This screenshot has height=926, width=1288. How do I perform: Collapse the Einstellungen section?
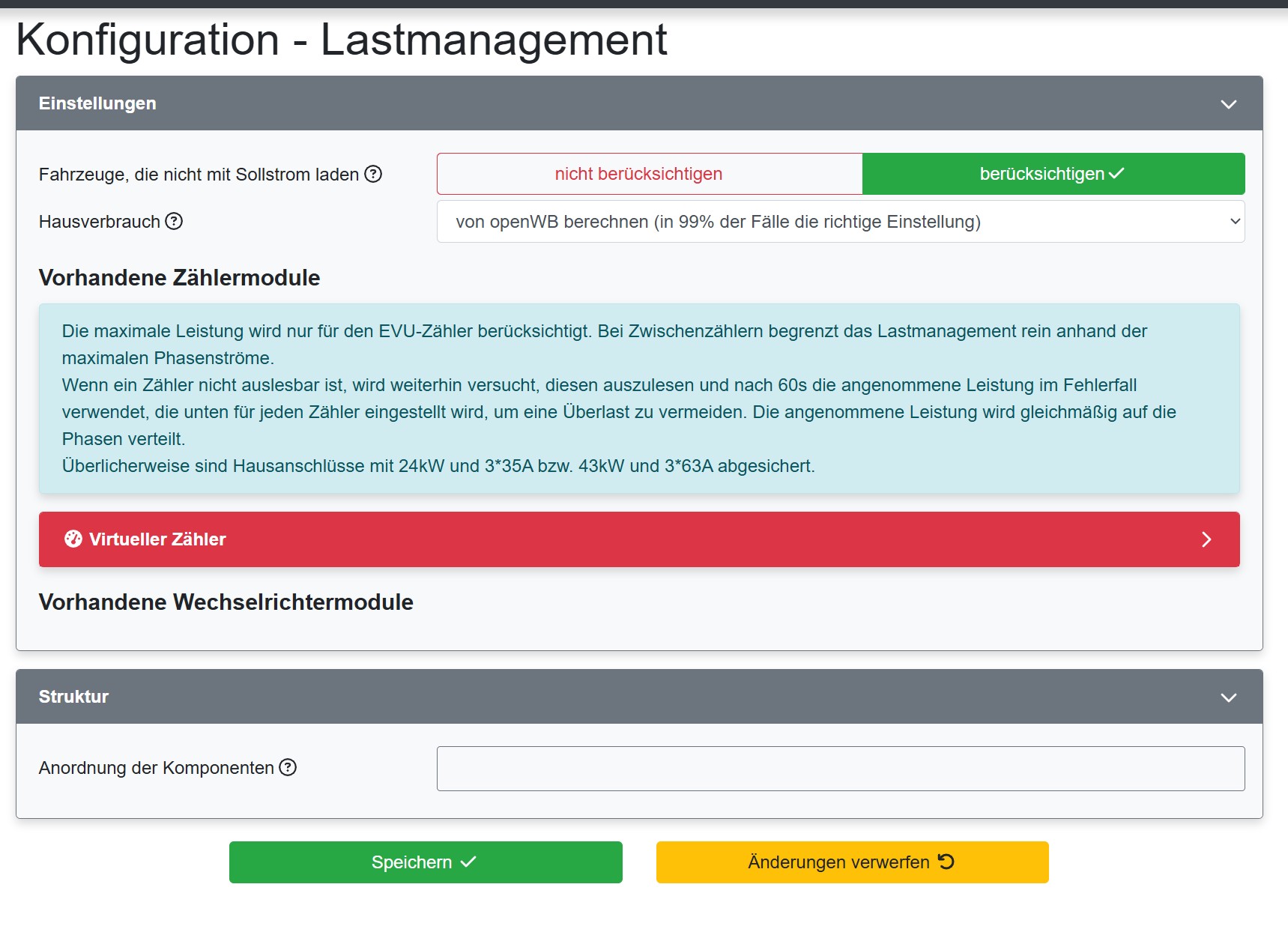click(x=1228, y=104)
